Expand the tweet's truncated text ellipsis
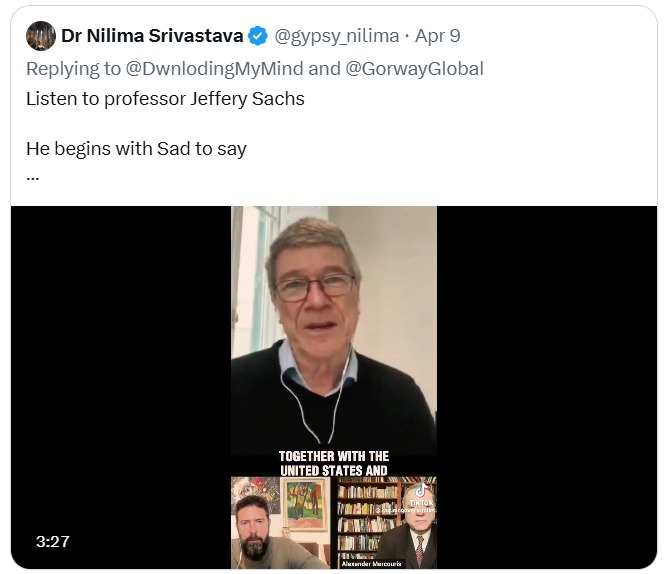Viewport: 664px width, 574px height. pyautogui.click(x=33, y=176)
